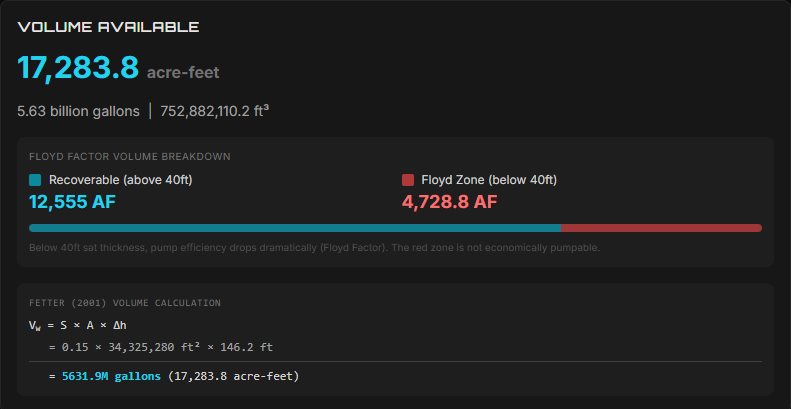791x409 pixels.
Task: Click the acre-feet unit label beside total
Action: click(183, 72)
